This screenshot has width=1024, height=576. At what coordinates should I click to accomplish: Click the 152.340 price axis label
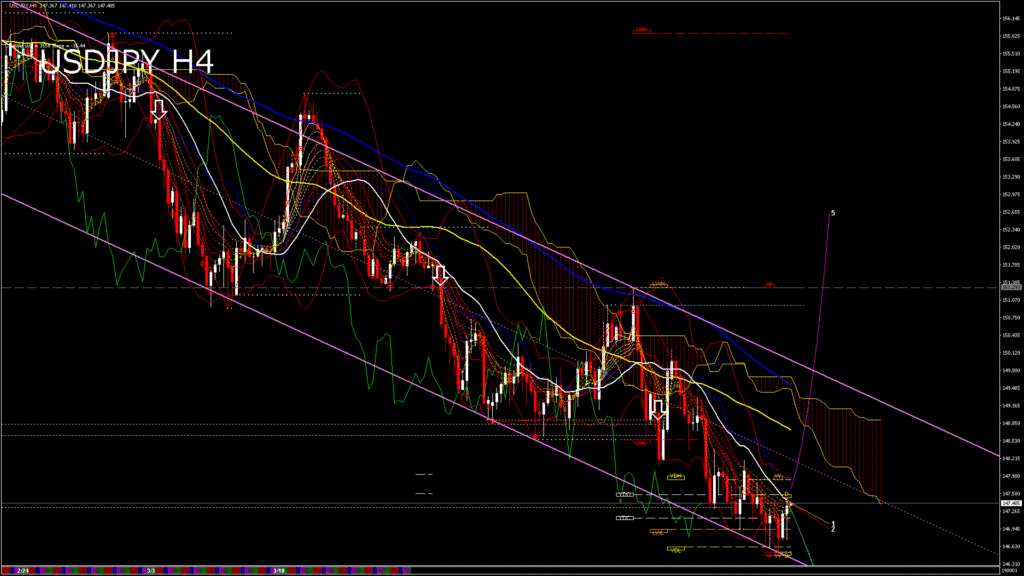click(x=1011, y=229)
